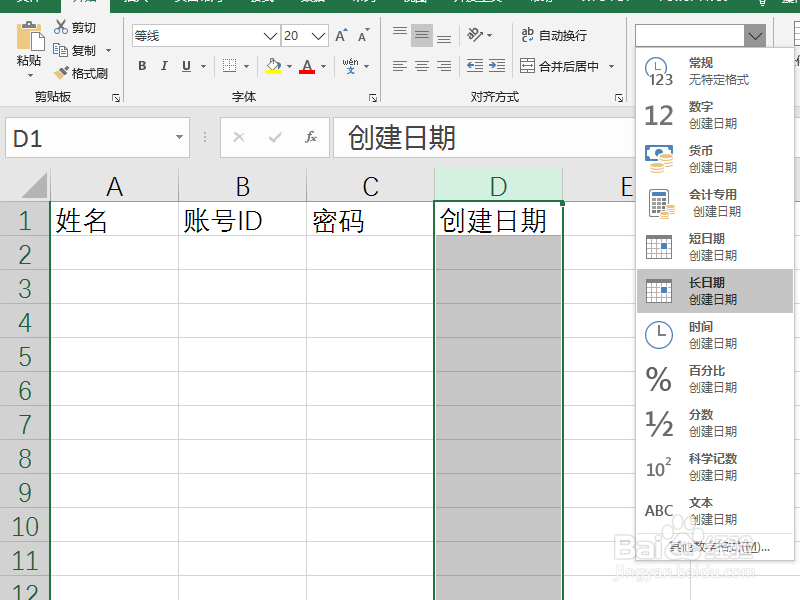This screenshot has height=600, width=800.
Task: Toggle underline formatting
Action: (186, 66)
